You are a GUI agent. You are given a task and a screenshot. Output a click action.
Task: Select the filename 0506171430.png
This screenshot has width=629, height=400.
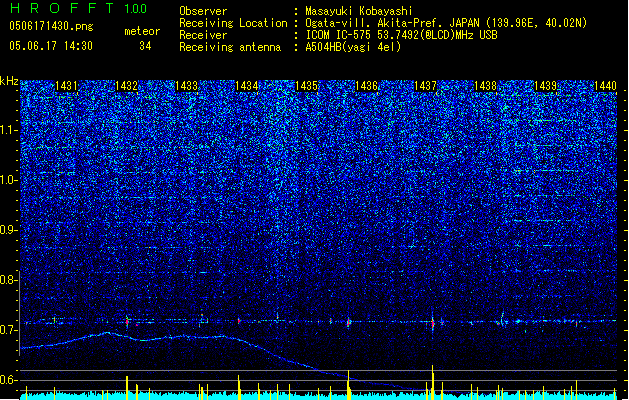pyautogui.click(x=51, y=26)
